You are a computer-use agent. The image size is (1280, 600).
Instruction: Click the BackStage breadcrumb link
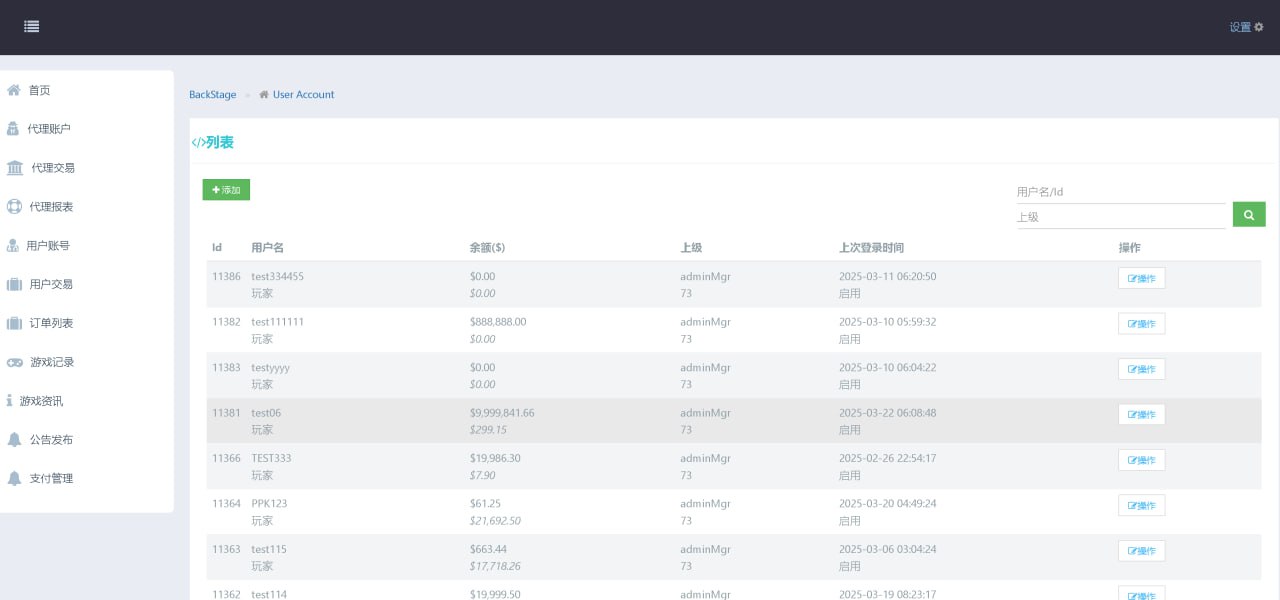212,95
